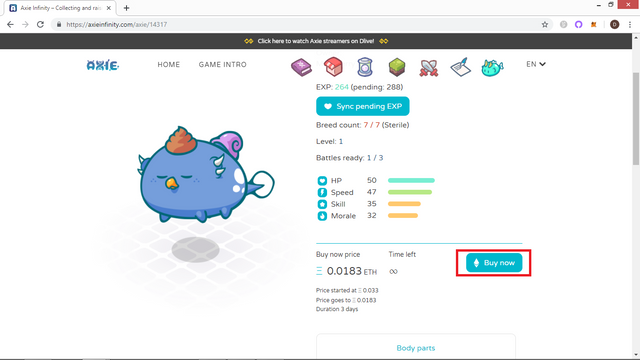Click the Skill star stat icon
This screenshot has height=360, width=640.
[x=322, y=204]
